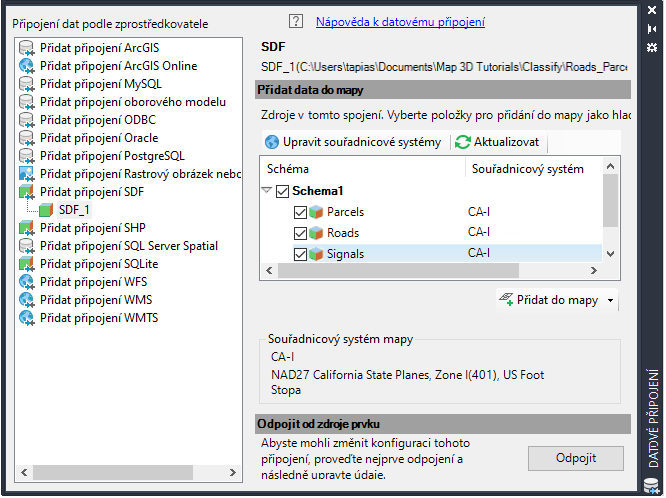The width and height of the screenshot is (666, 498).
Task: Uncheck the Parcels layer checkbox
Action: pos(301,212)
